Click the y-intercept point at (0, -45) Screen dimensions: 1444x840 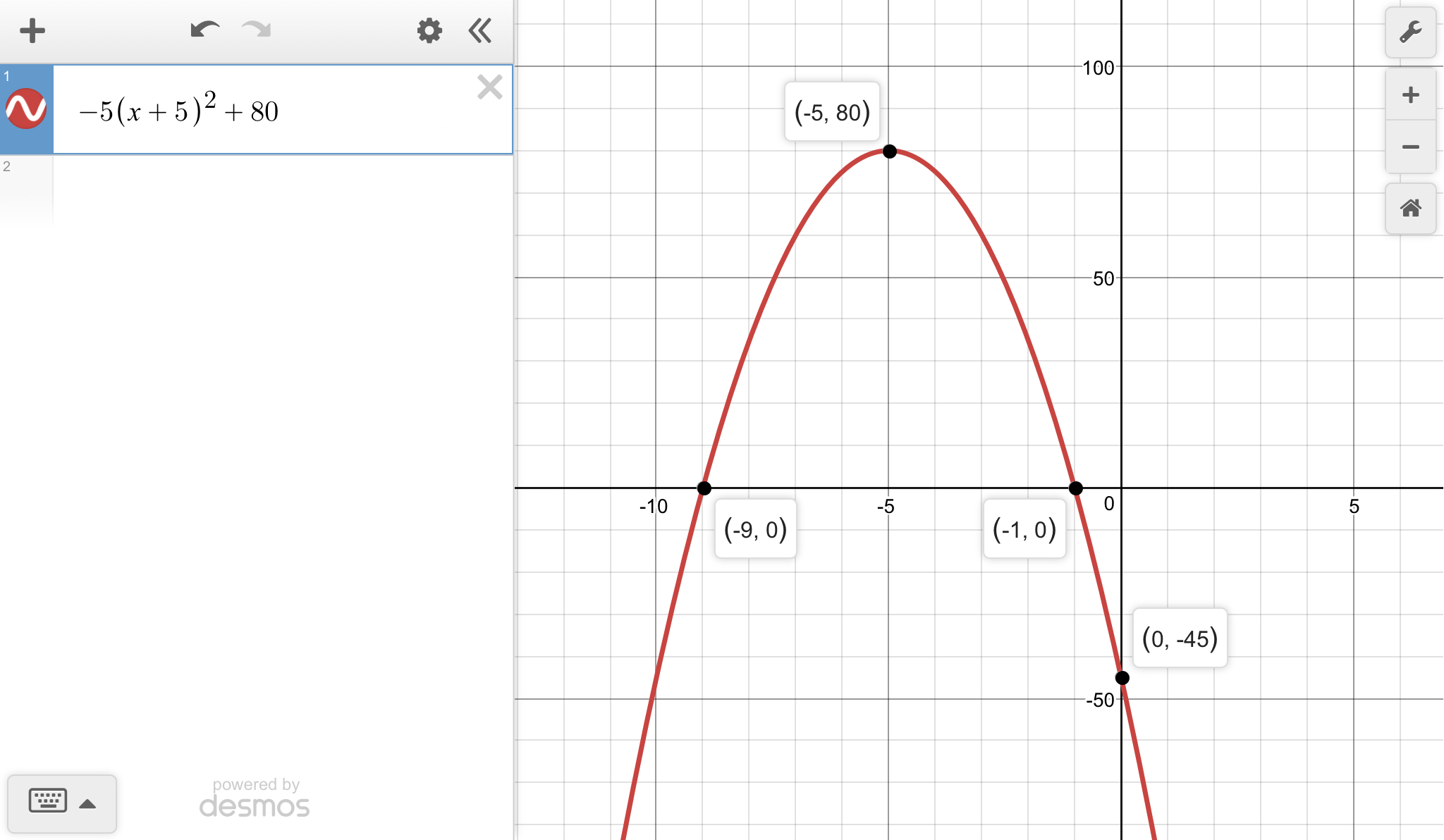[x=1122, y=678]
